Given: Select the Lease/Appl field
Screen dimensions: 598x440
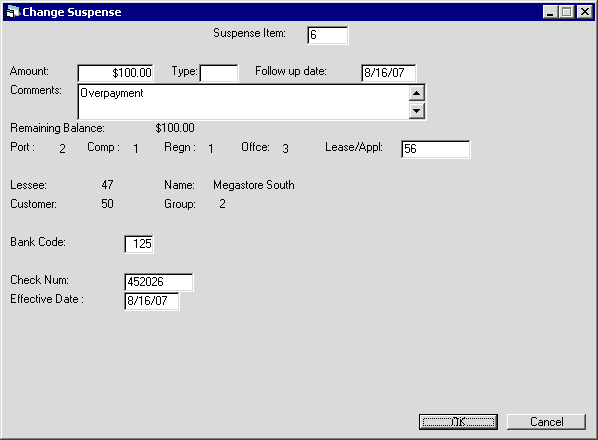Looking at the screenshot, I should tap(436, 149).
